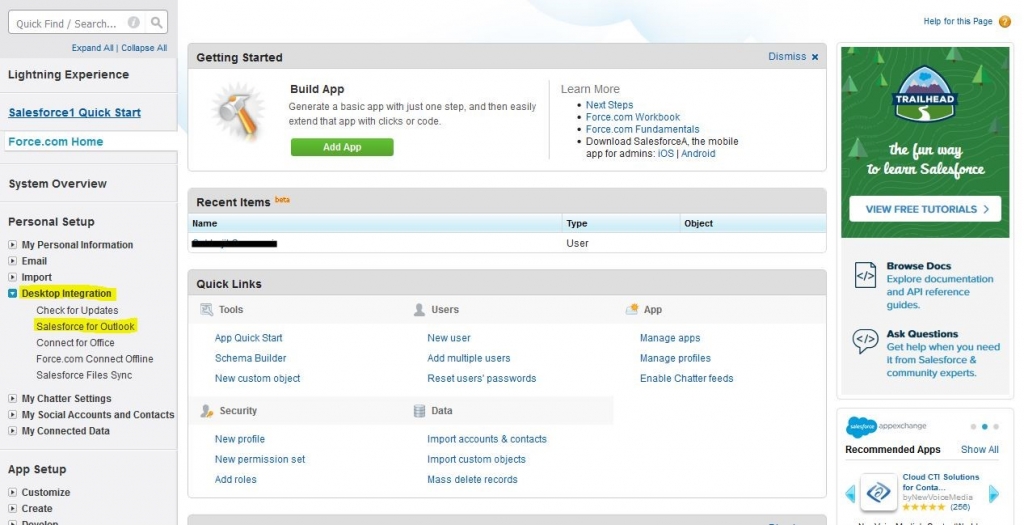Click the Quick Find search magnifier icon
The height and width of the screenshot is (525, 1024).
click(x=156, y=23)
